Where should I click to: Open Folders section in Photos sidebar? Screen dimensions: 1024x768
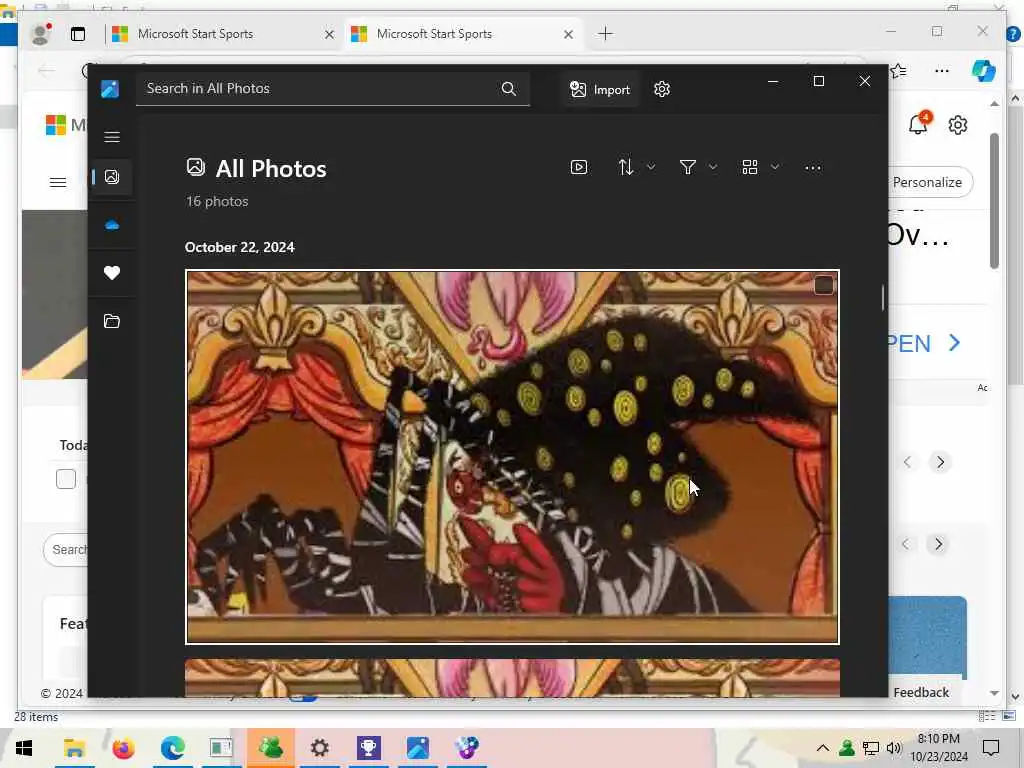(112, 321)
